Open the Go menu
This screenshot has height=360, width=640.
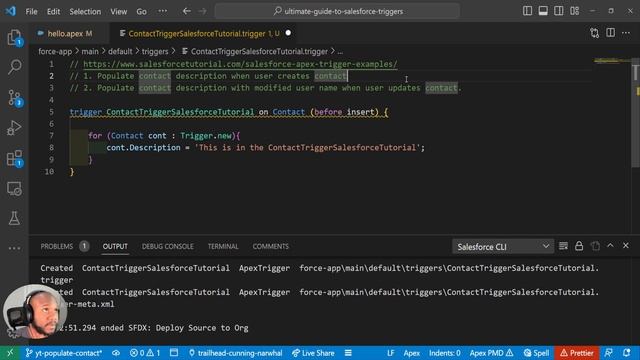[141, 11]
